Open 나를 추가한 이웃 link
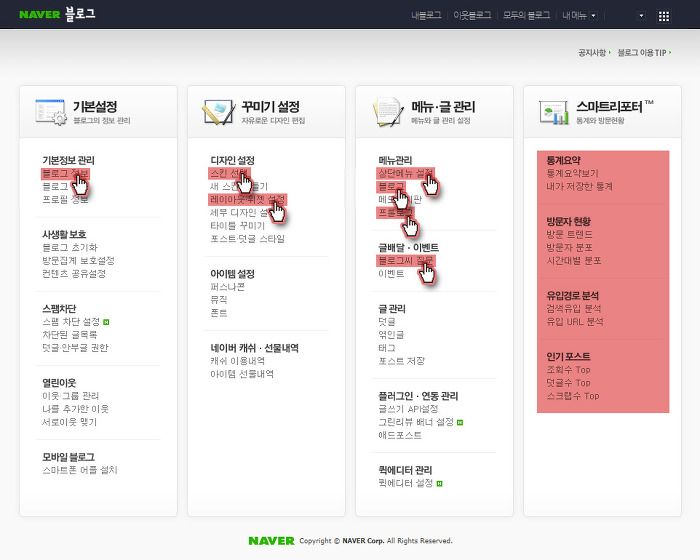 click(75, 409)
